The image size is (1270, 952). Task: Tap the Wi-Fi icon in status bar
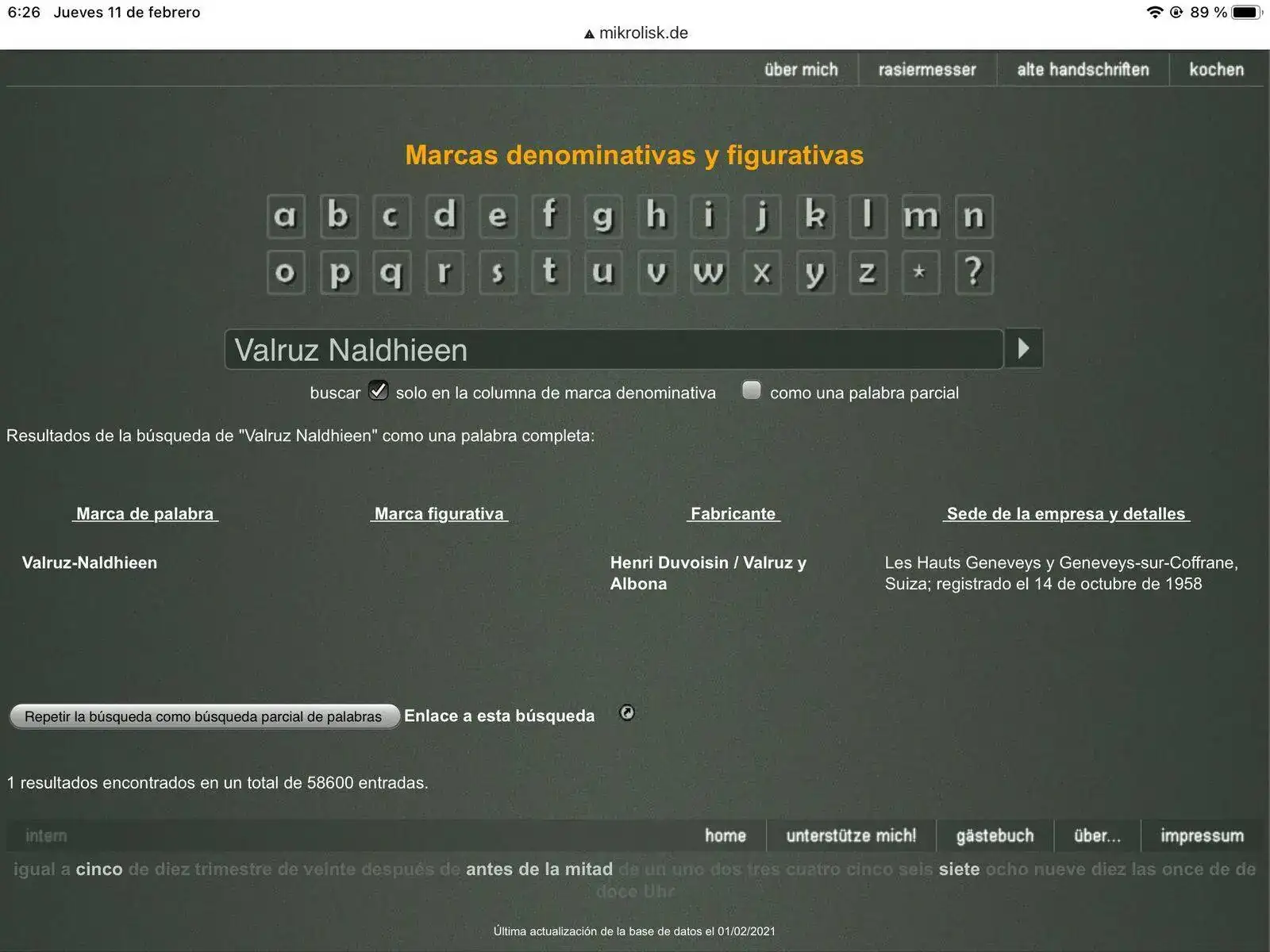tap(1155, 12)
